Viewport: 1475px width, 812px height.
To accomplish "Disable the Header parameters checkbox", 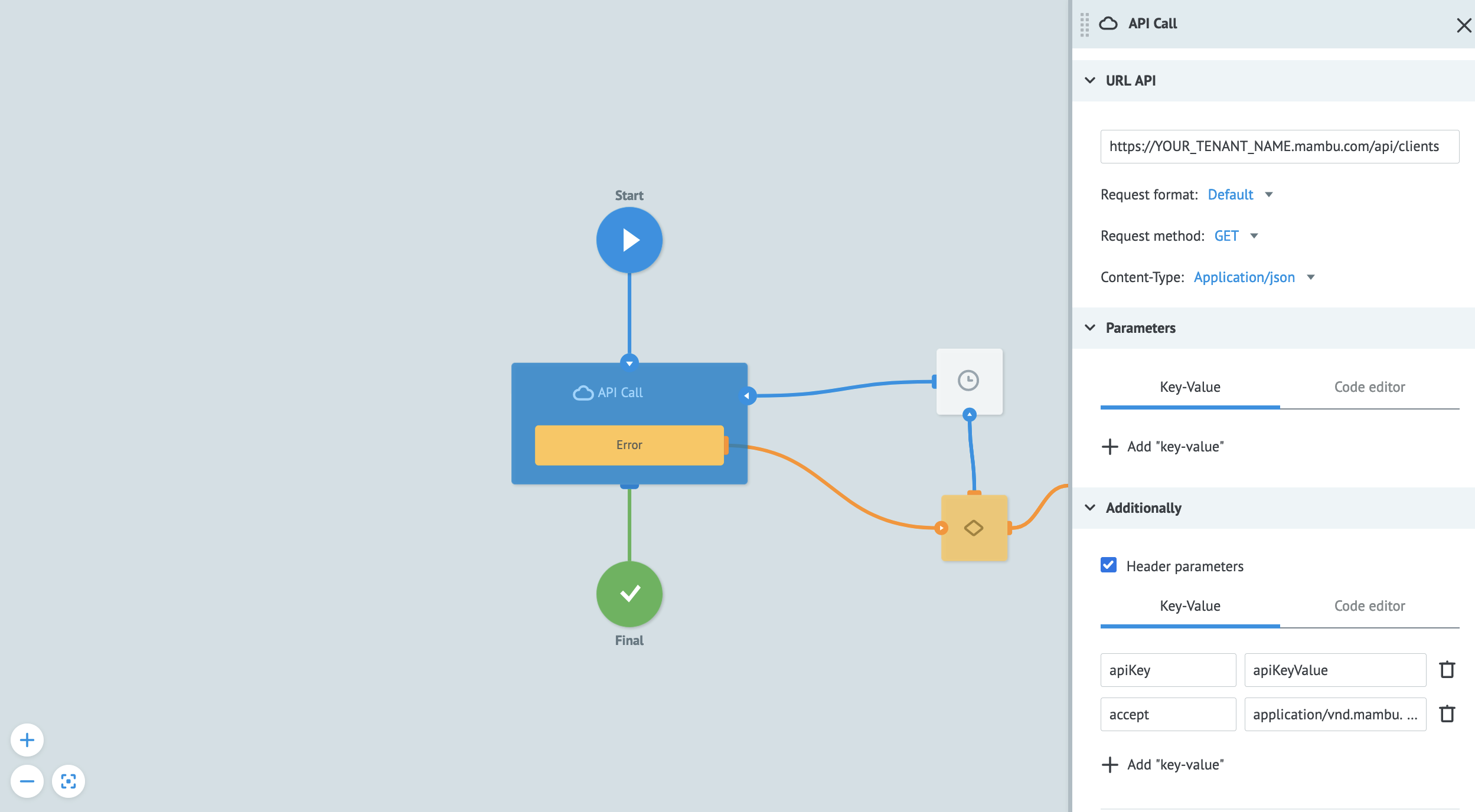I will tap(1109, 565).
